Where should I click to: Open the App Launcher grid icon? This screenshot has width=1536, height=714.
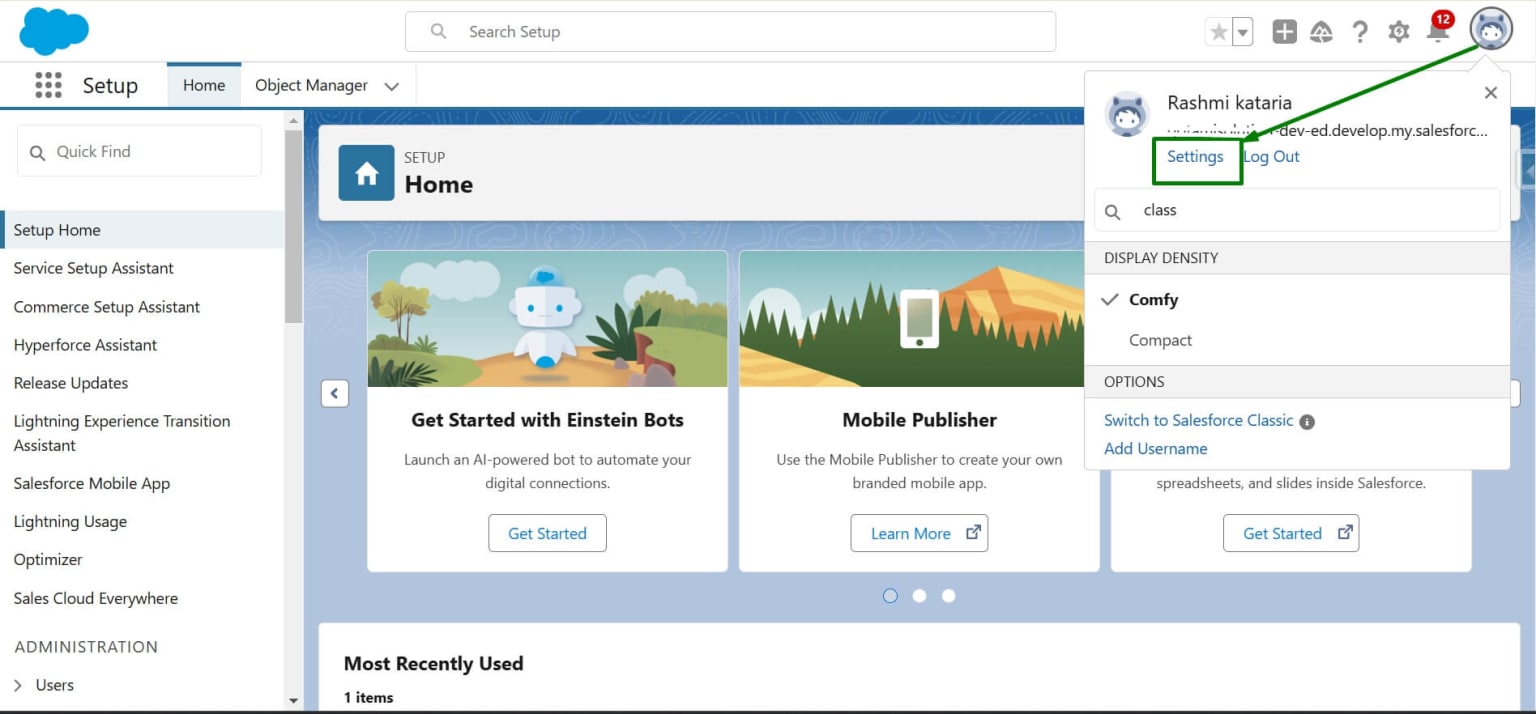click(48, 85)
